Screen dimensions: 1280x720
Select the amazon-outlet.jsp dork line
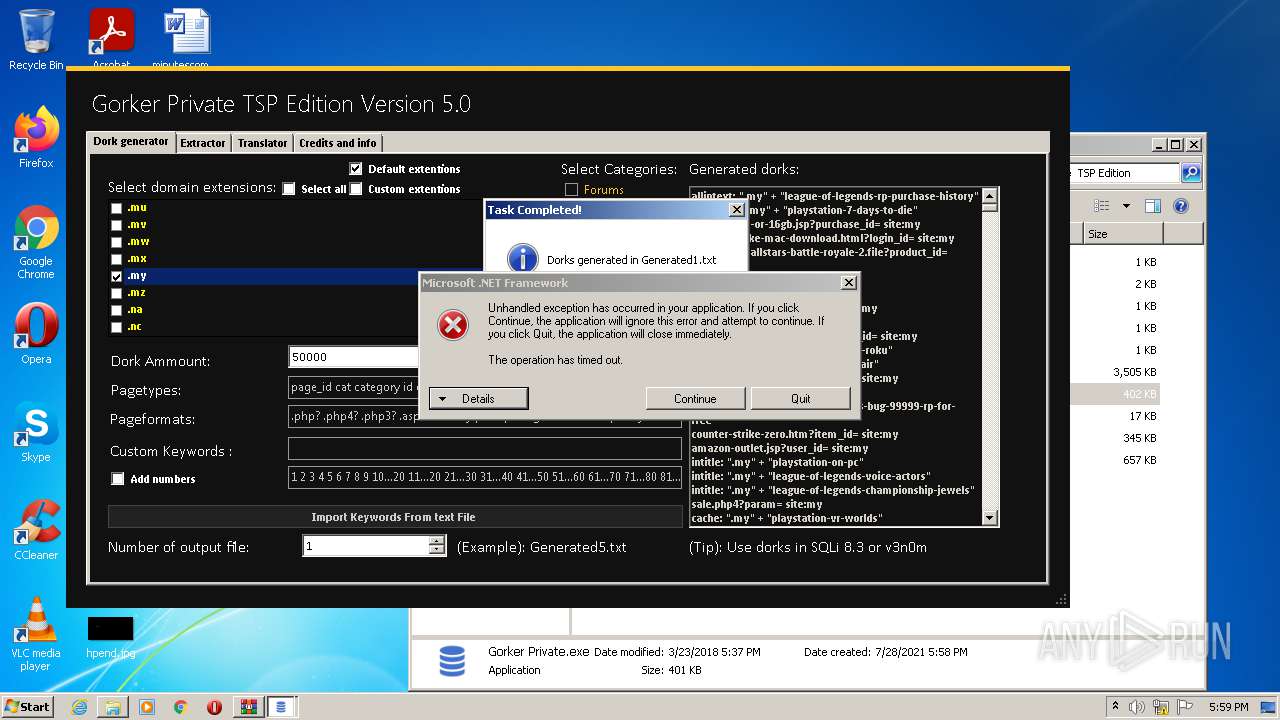pyautogui.click(x=779, y=449)
